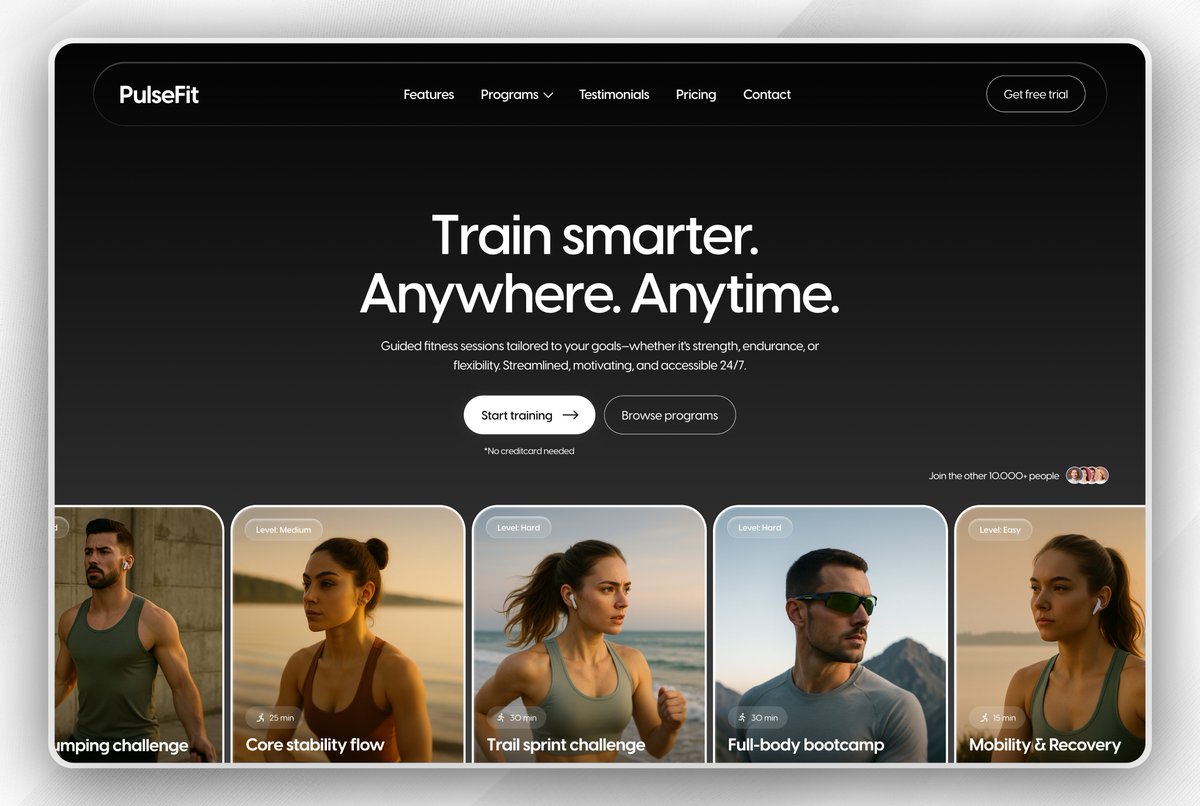
Task: Open the Core stability flow card
Action: pyautogui.click(x=348, y=634)
